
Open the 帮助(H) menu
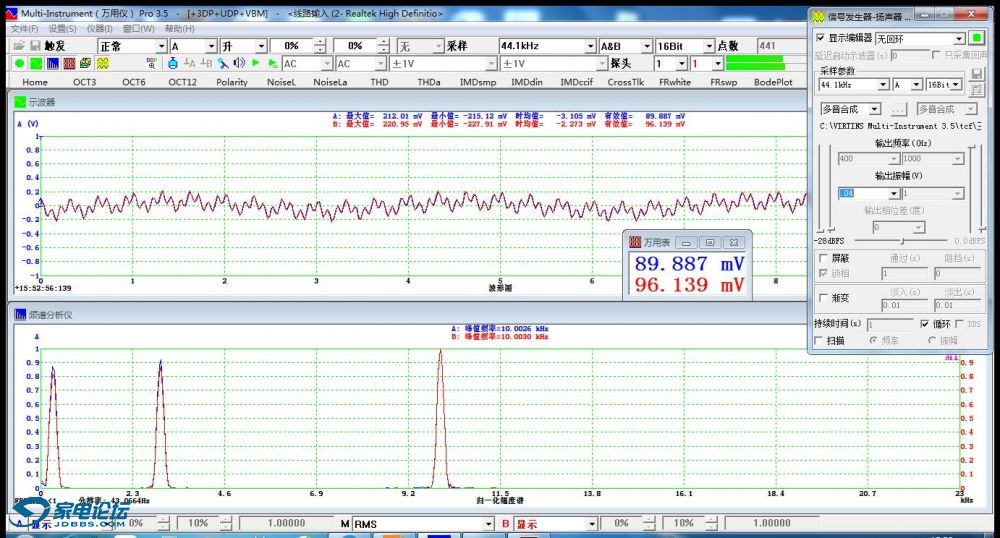coord(179,29)
